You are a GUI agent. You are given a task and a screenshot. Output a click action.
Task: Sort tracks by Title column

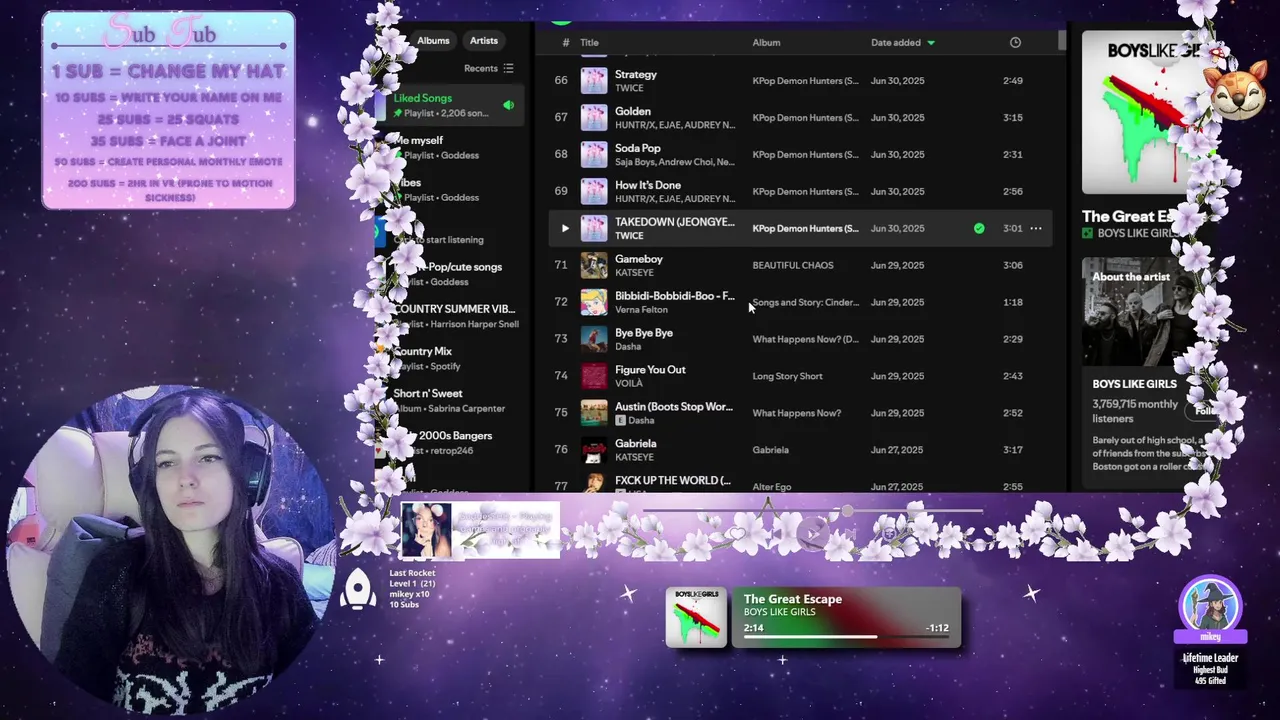click(x=589, y=43)
